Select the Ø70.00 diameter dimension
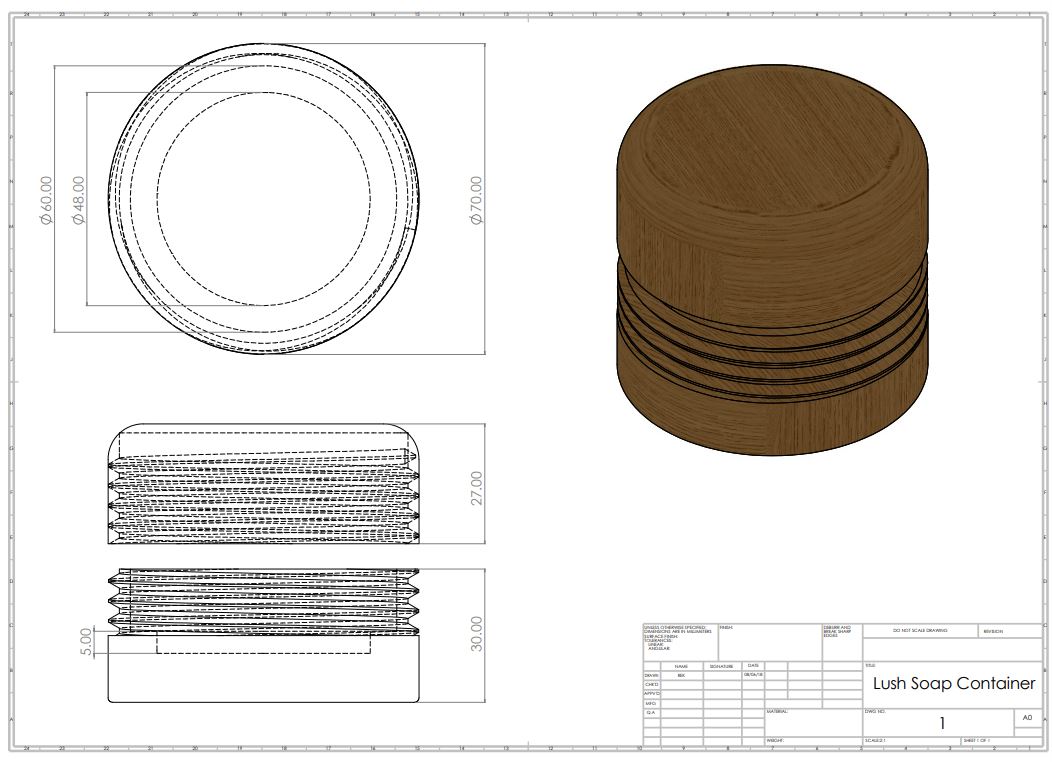This screenshot has width=1052, height=762. [x=476, y=199]
